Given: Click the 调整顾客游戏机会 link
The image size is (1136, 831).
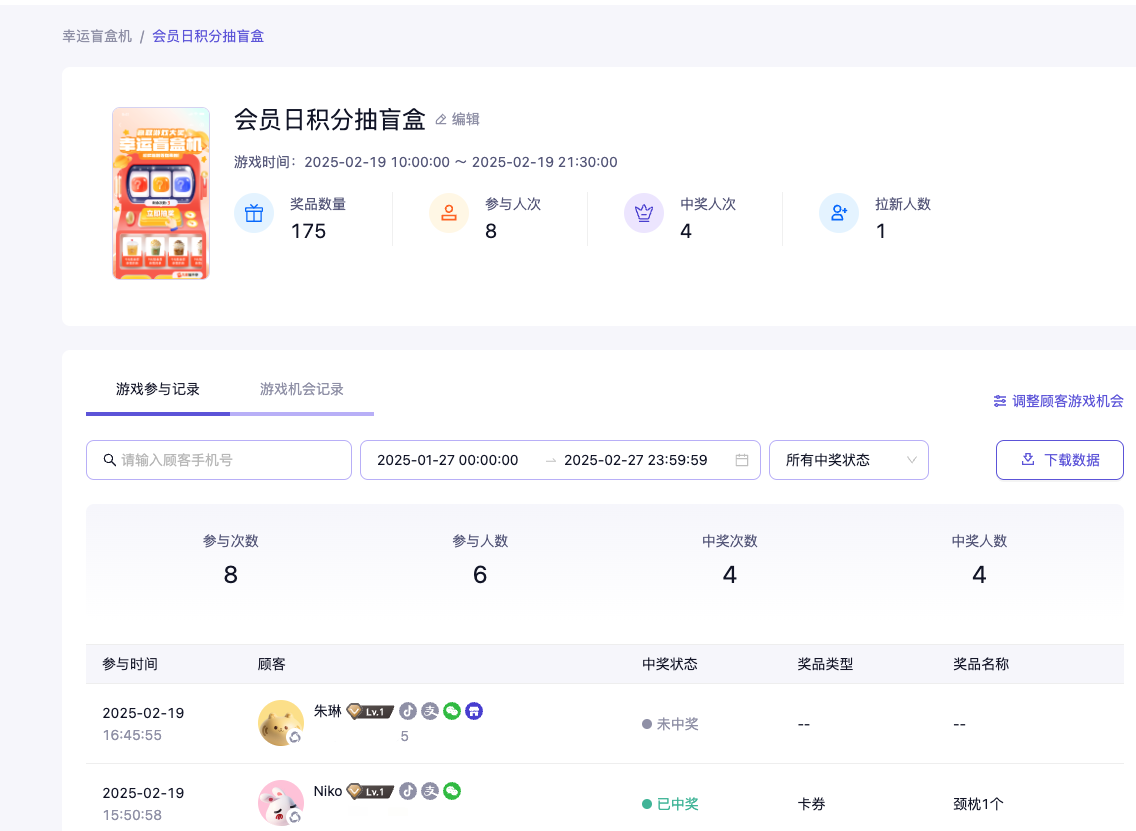Looking at the screenshot, I should point(1058,401).
